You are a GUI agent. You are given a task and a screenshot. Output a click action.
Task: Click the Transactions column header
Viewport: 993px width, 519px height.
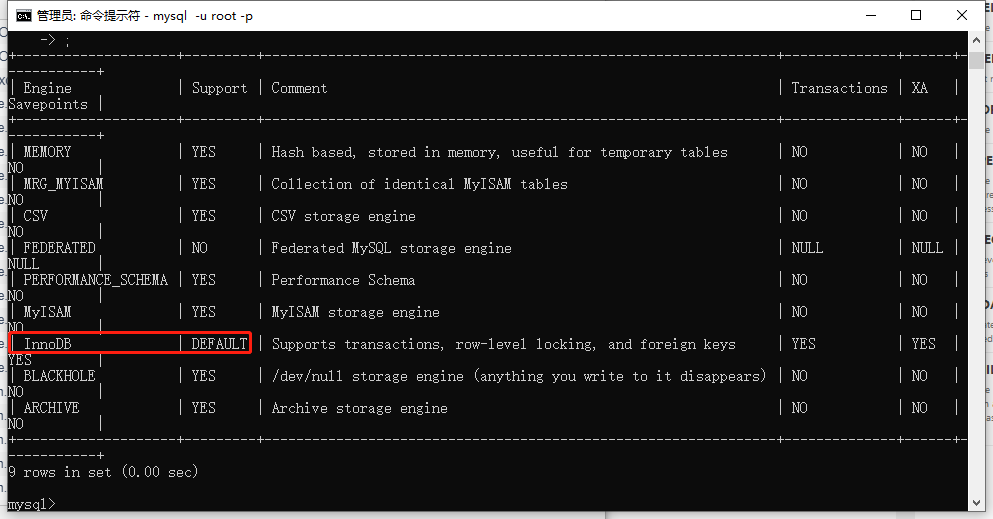tap(839, 88)
